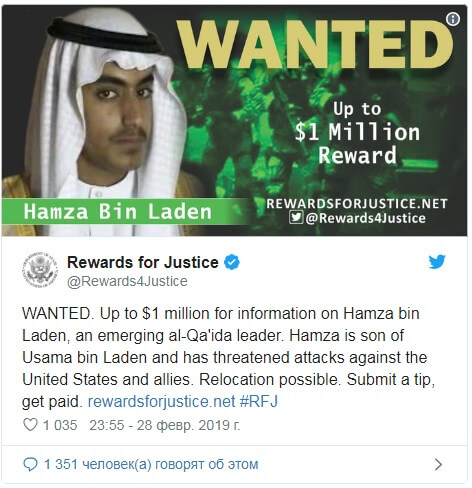Viewport: 472px width, 488px height.
Task: Click the heart like icon
Action: (x=30, y=425)
